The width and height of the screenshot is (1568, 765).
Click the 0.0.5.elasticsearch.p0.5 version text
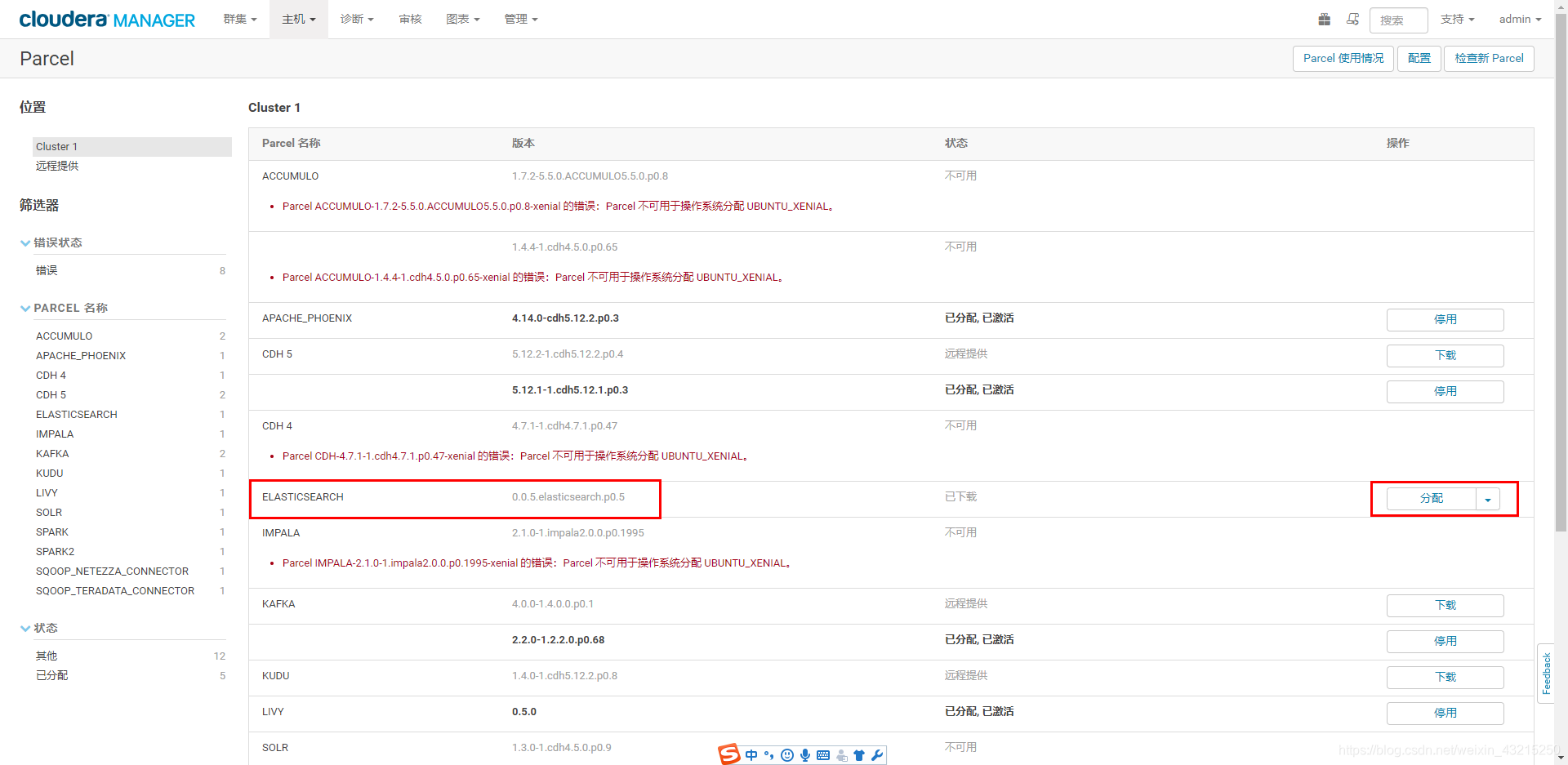(568, 497)
